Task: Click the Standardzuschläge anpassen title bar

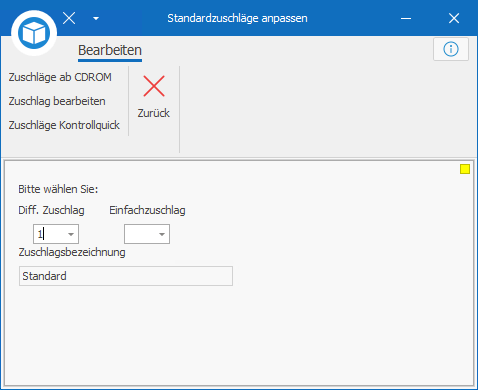Action: pos(237,18)
